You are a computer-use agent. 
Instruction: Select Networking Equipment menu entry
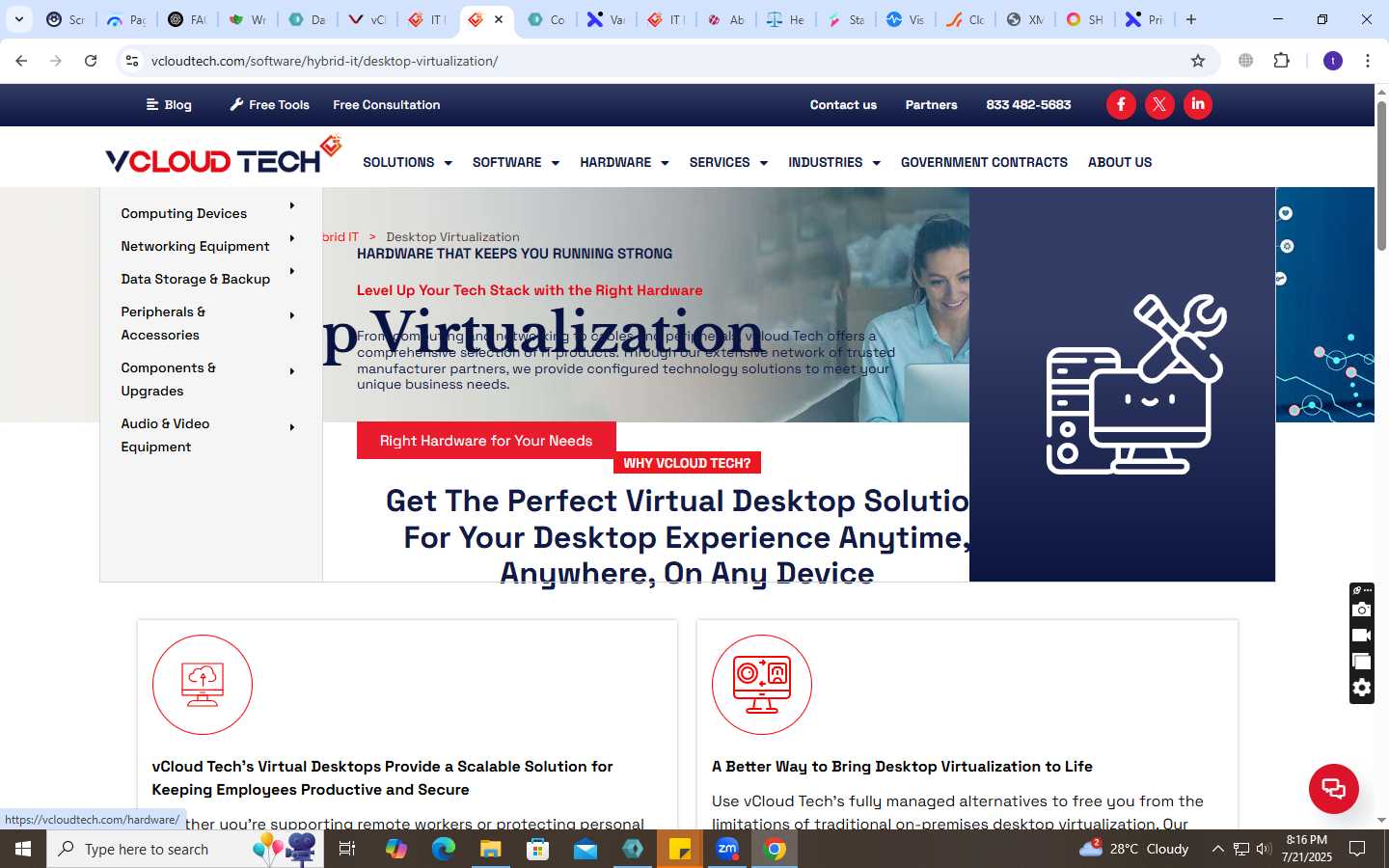[195, 246]
